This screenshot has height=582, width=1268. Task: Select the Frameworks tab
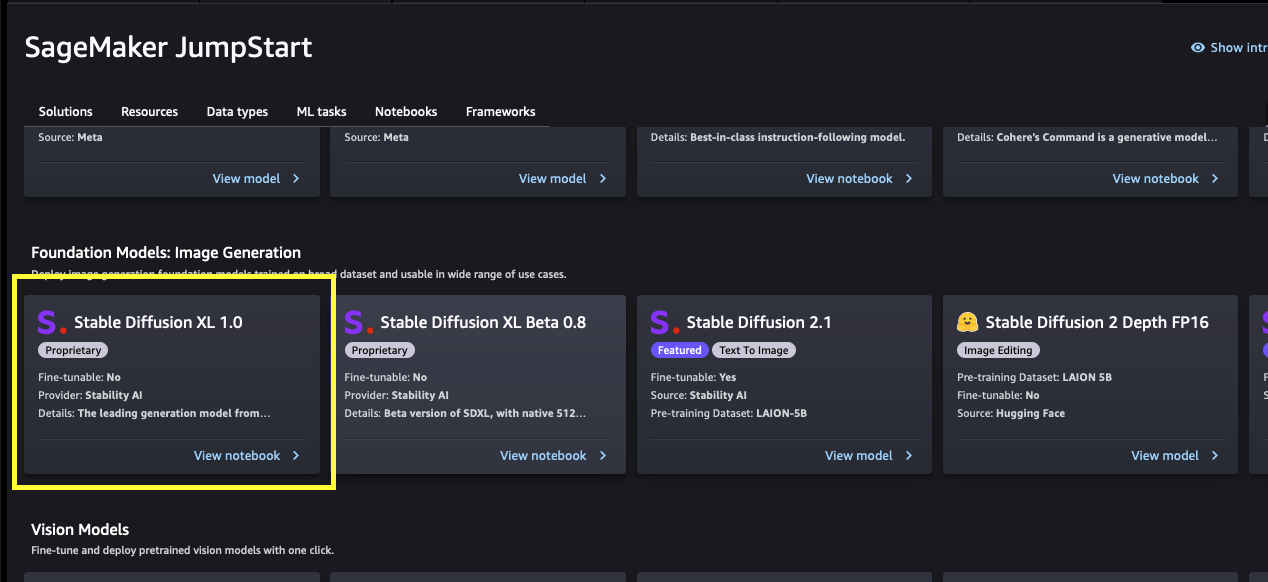500,112
